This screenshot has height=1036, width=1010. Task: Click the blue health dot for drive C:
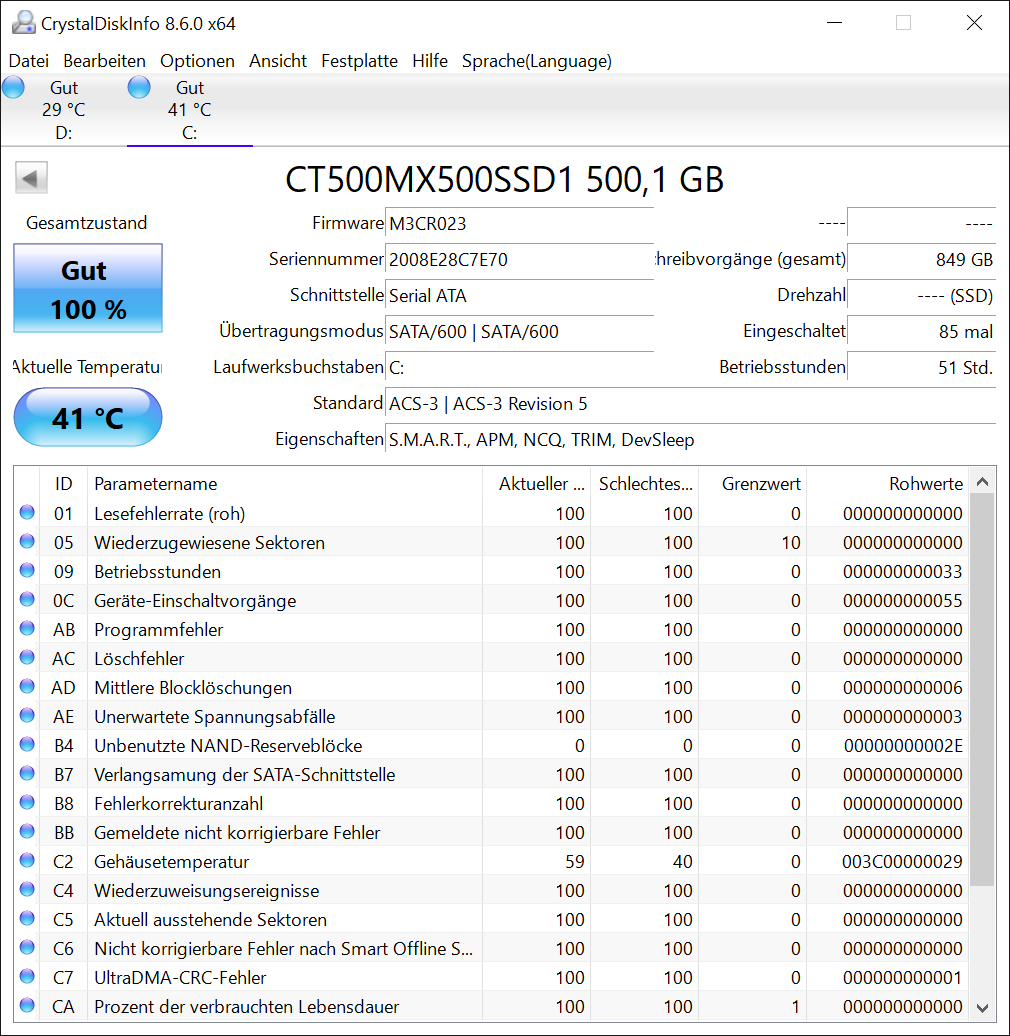pos(139,87)
